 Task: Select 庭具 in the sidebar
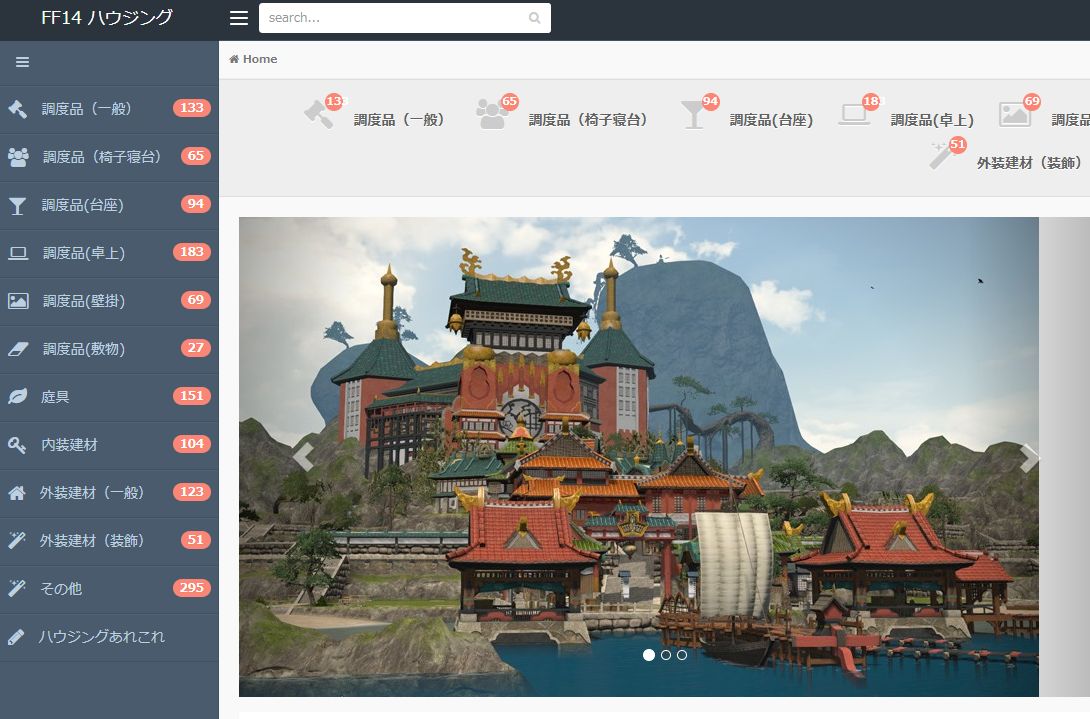click(109, 397)
